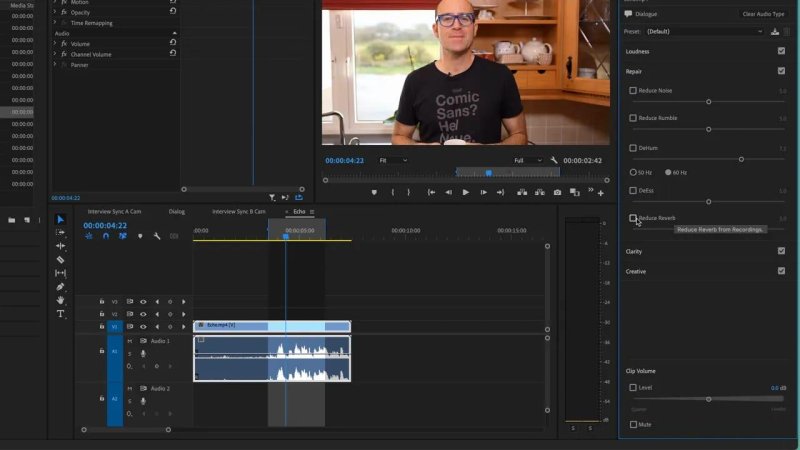Enable the Reduce Noise checkbox

click(633, 90)
